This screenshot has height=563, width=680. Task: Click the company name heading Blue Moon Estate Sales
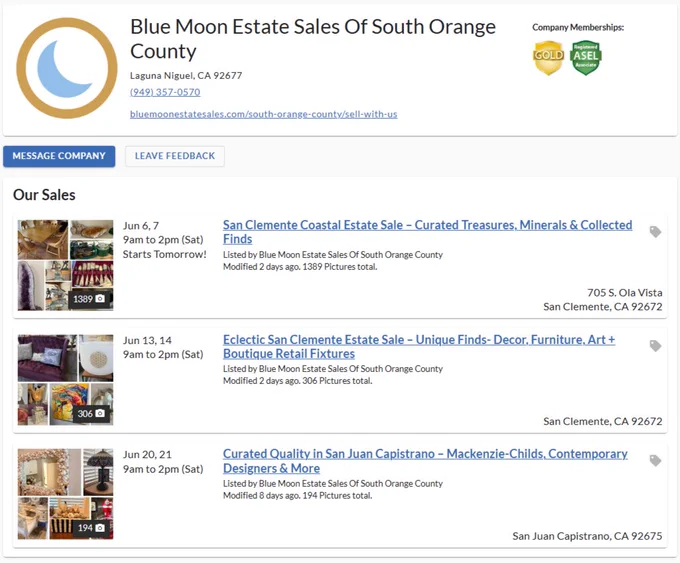click(313, 39)
